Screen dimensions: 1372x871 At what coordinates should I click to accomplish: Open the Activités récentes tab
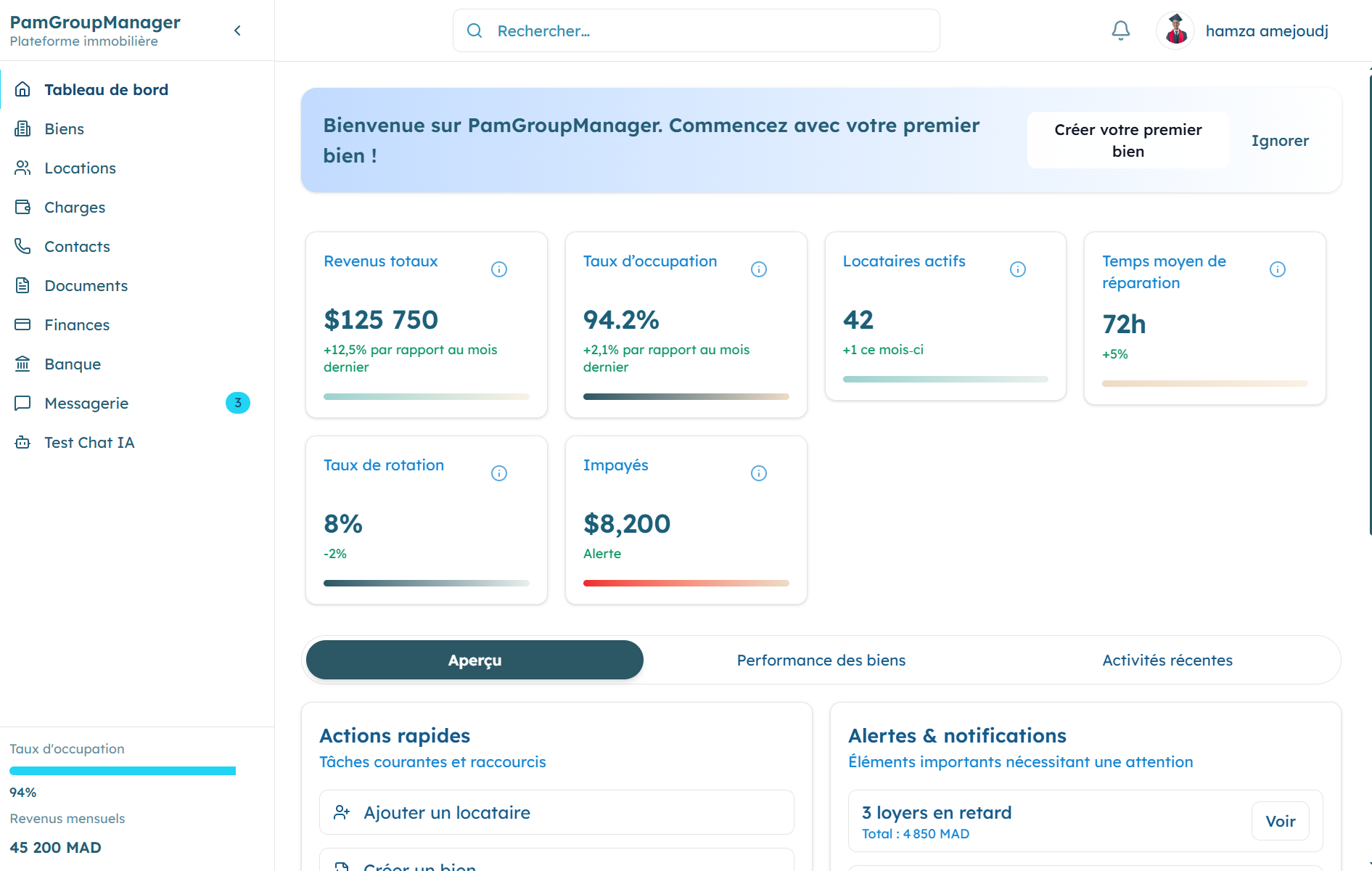(x=1167, y=660)
